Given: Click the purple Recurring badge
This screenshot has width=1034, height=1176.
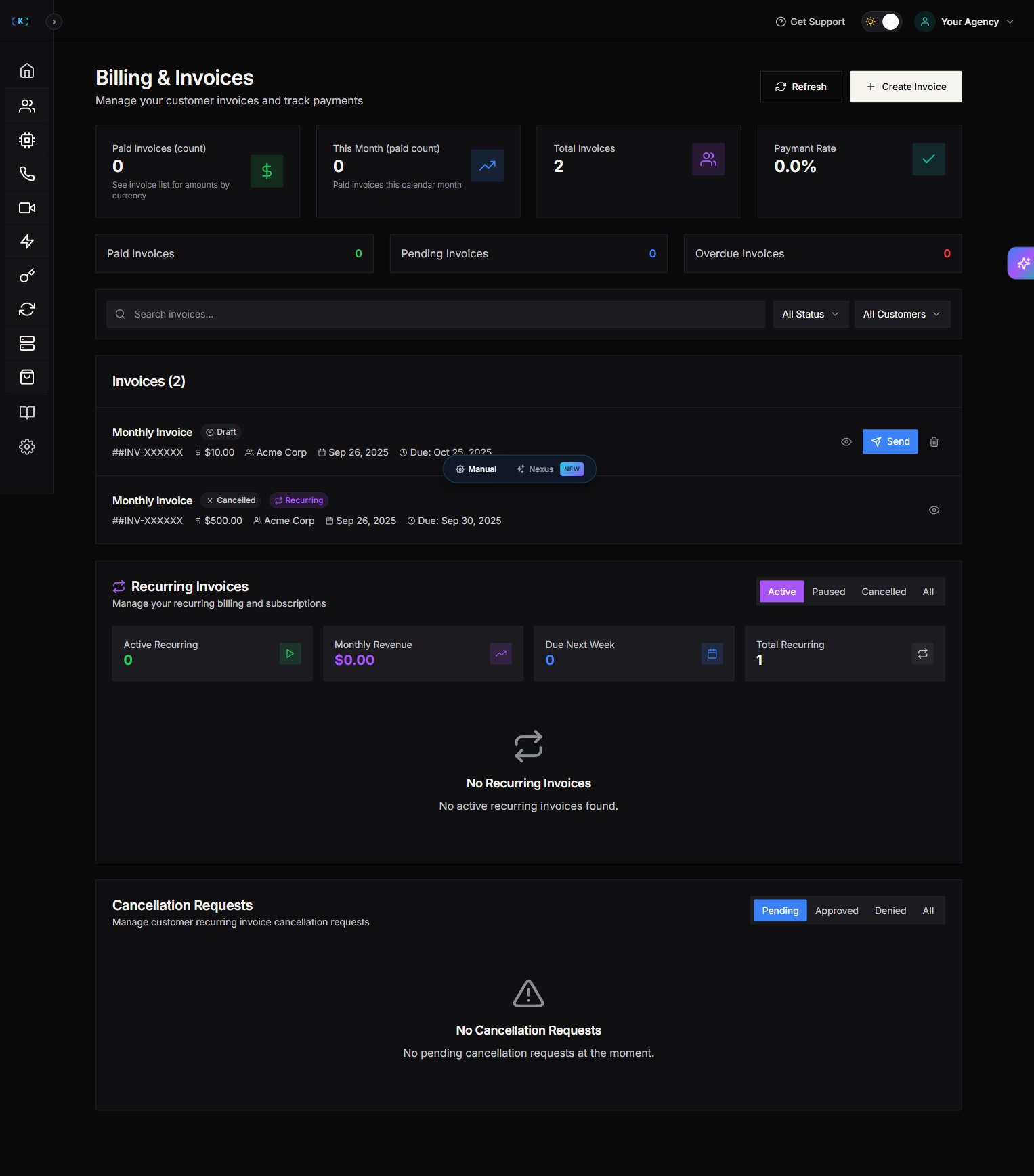Looking at the screenshot, I should [299, 500].
